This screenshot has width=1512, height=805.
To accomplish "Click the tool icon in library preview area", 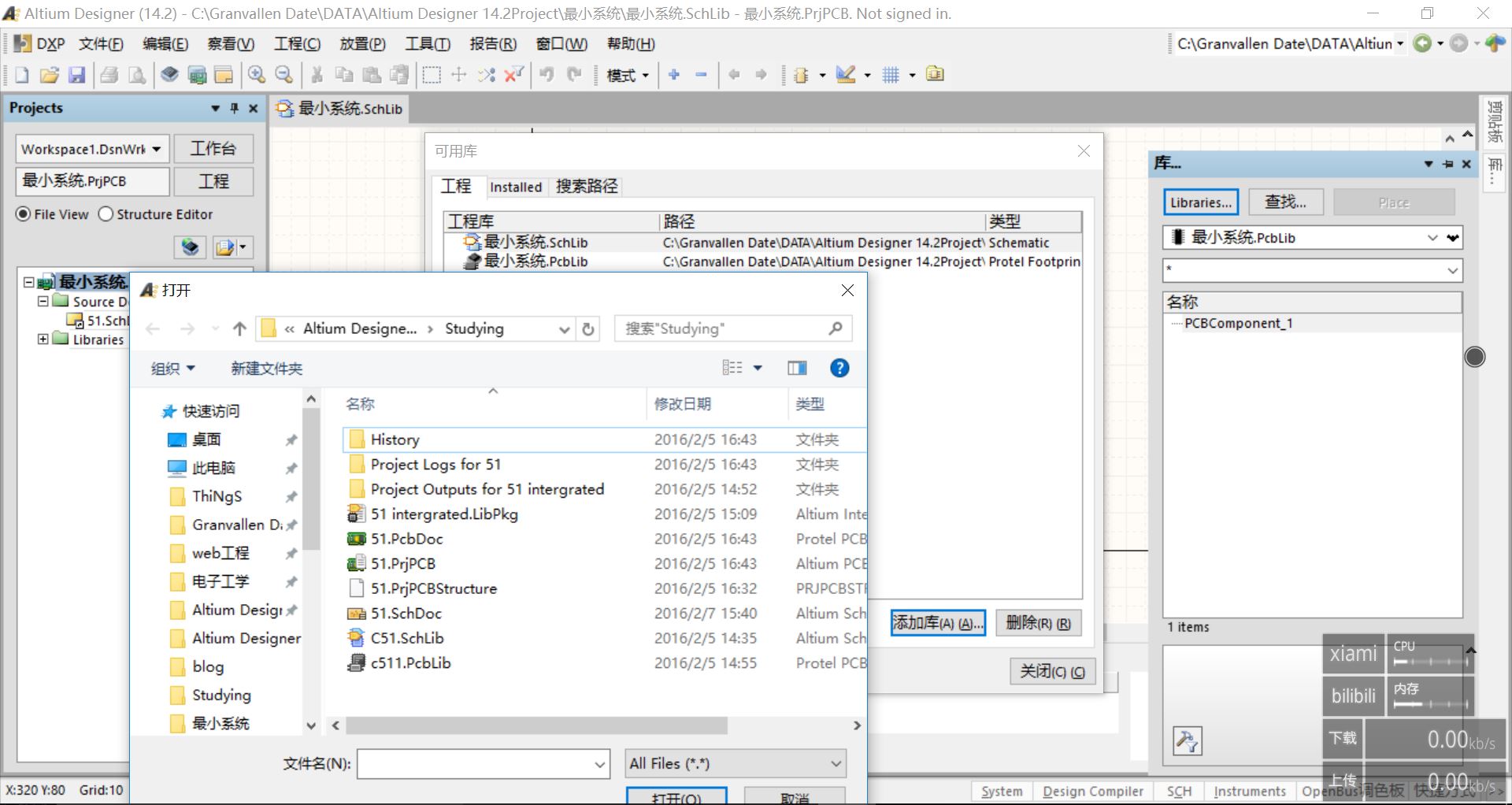I will 1188,740.
